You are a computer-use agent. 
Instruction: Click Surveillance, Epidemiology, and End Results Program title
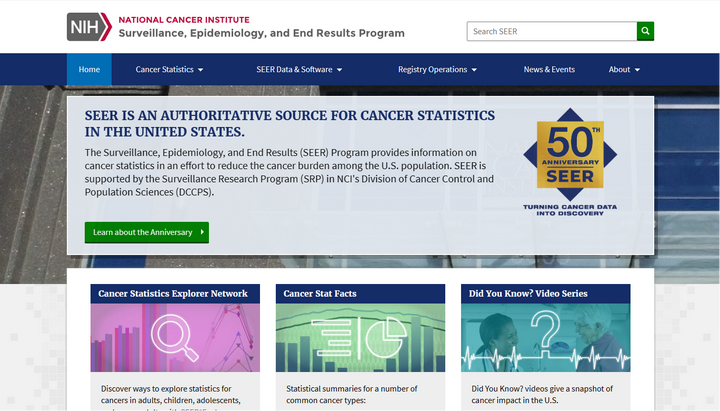(261, 33)
